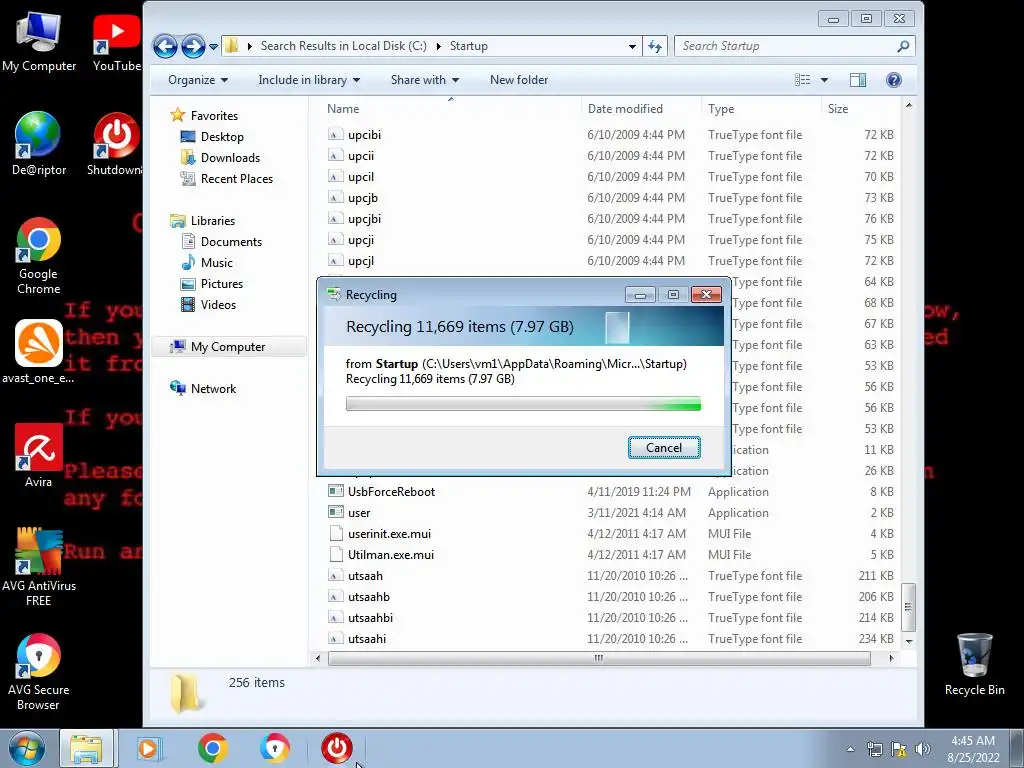Click the Change your view icon
This screenshot has height=768, width=1024.
click(803, 80)
